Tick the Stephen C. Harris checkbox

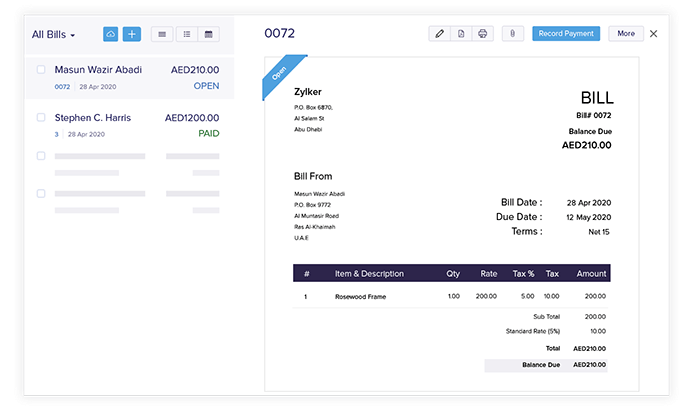click(x=41, y=117)
